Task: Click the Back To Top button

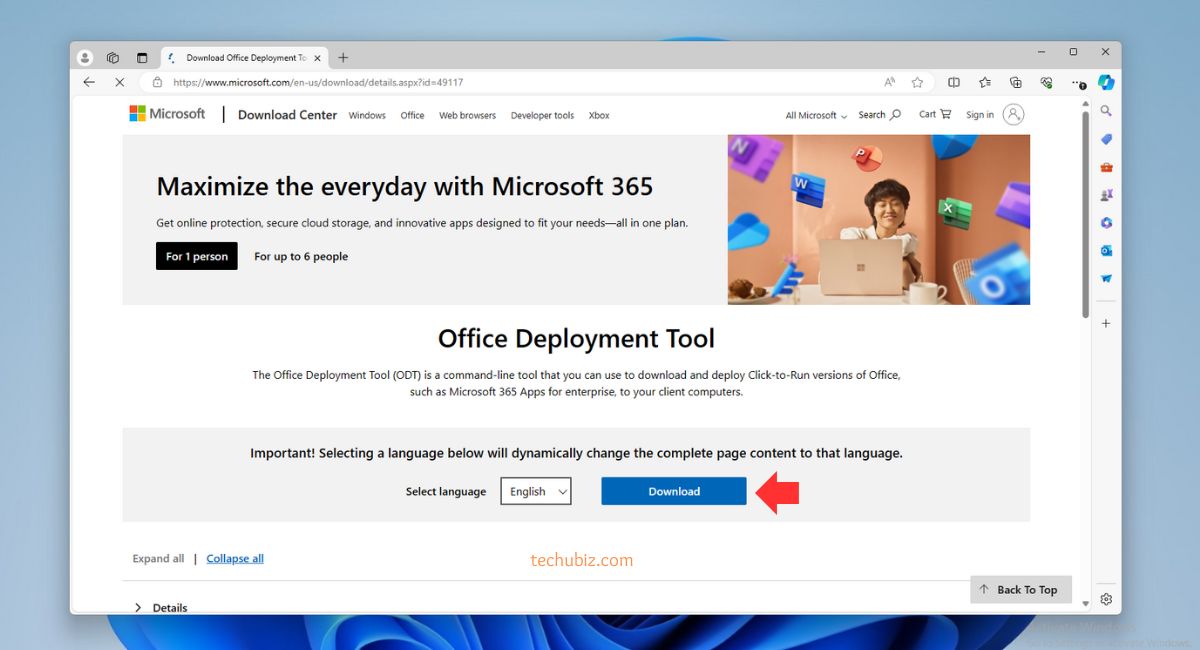Action: [1021, 590]
